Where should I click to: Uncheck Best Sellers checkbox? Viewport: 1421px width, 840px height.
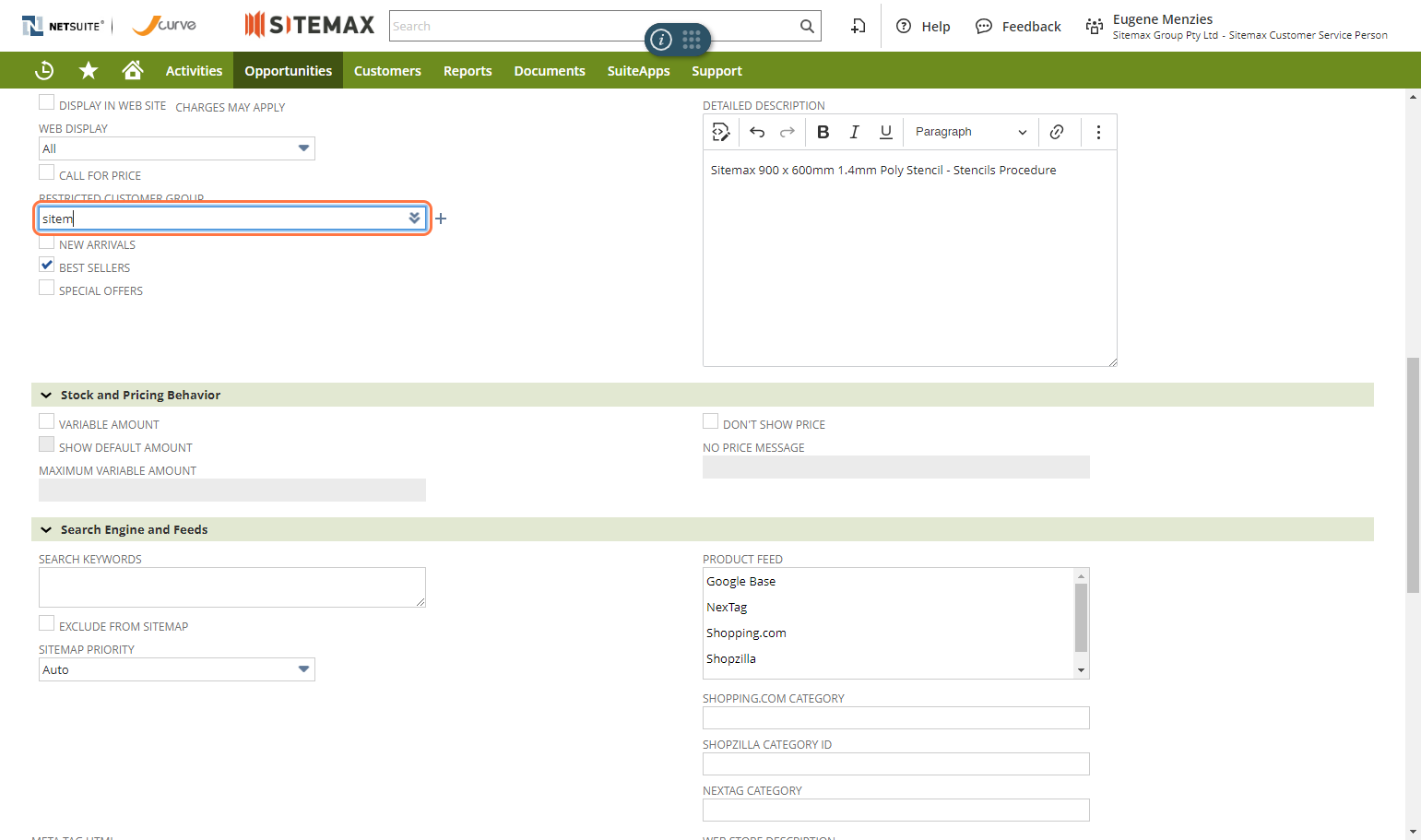(x=46, y=265)
